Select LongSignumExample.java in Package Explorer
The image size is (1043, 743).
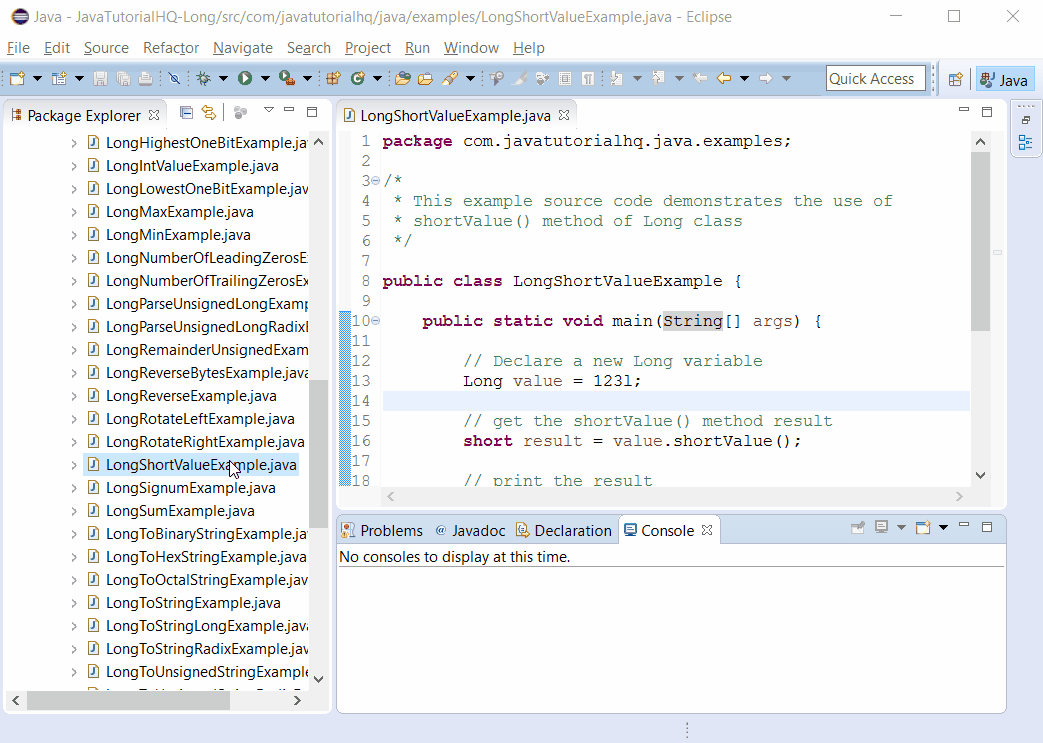click(x=190, y=488)
